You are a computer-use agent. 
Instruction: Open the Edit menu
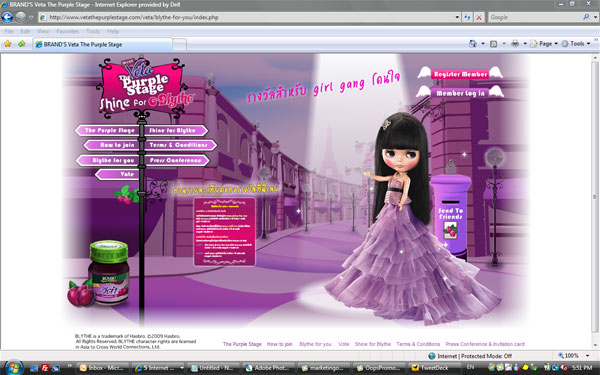25,31
